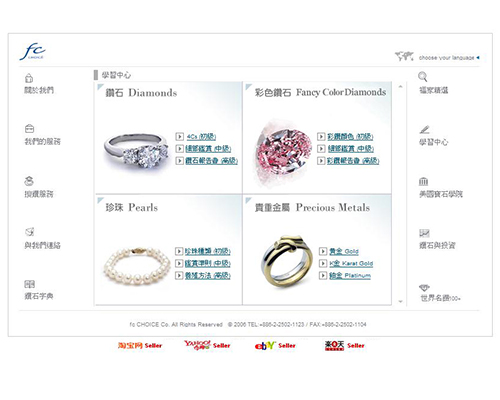The width and height of the screenshot is (500, 400).
Task: Click the diamond dictionary book icon
Action: coord(29,284)
